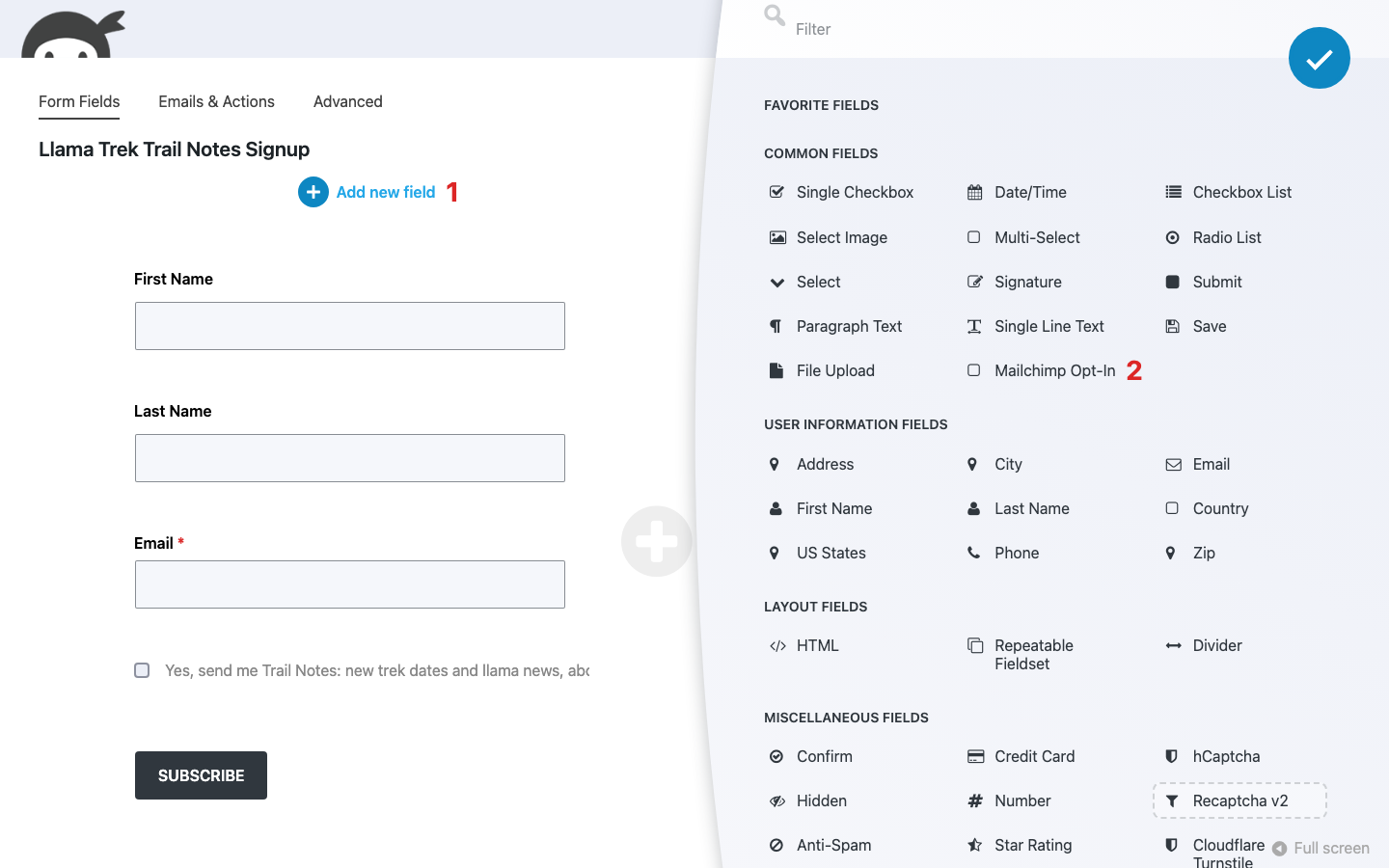Open the Emails & Actions tab
Image resolution: width=1389 pixels, height=868 pixels.
(x=216, y=101)
